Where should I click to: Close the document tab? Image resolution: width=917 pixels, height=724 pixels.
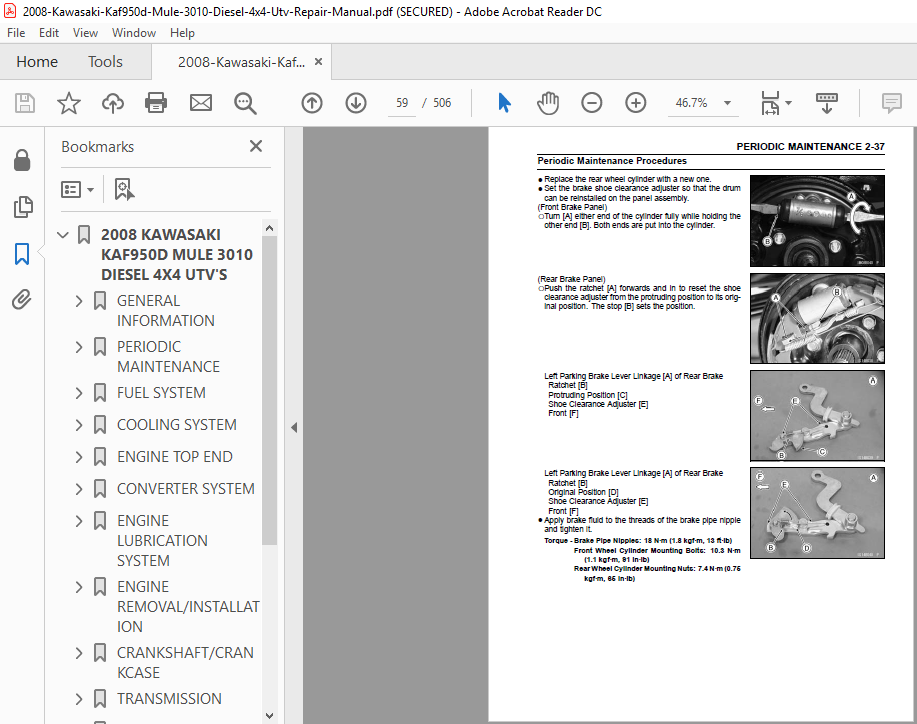(x=318, y=61)
